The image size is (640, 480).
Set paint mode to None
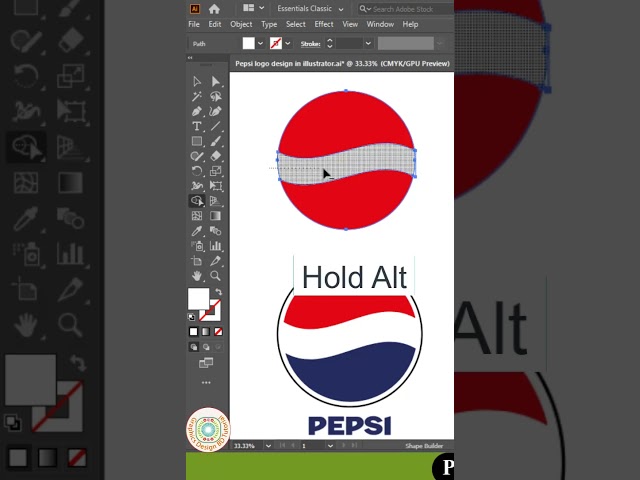pyautogui.click(x=218, y=332)
